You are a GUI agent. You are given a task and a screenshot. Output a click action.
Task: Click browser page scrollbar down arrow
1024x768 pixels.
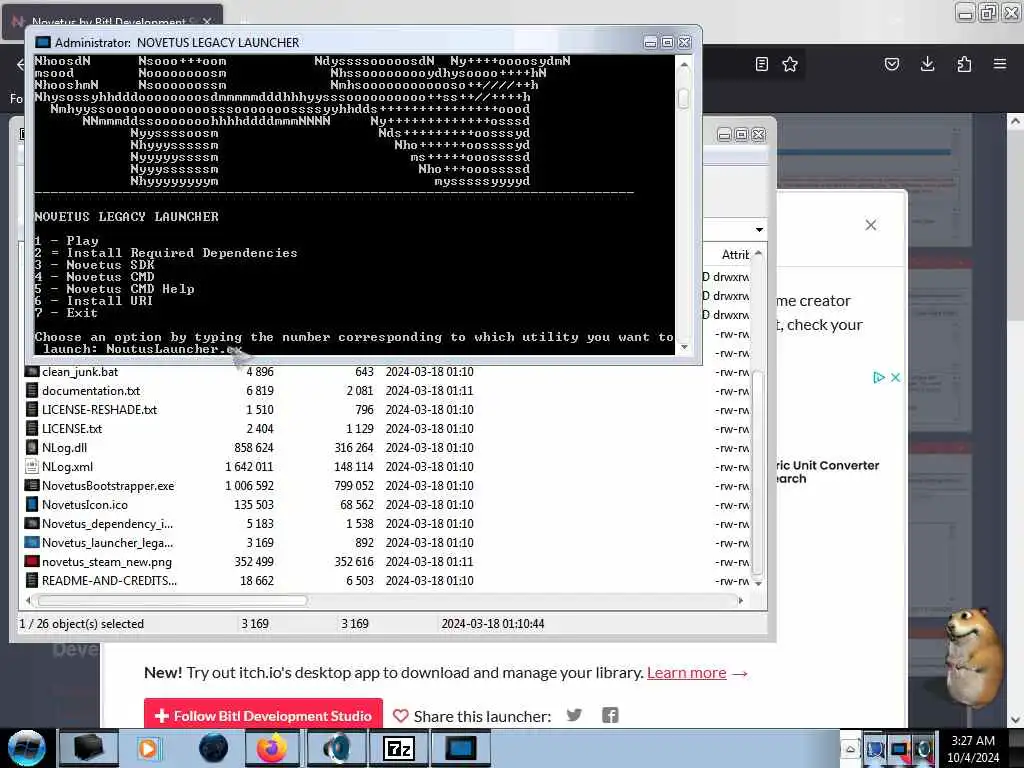click(1015, 720)
